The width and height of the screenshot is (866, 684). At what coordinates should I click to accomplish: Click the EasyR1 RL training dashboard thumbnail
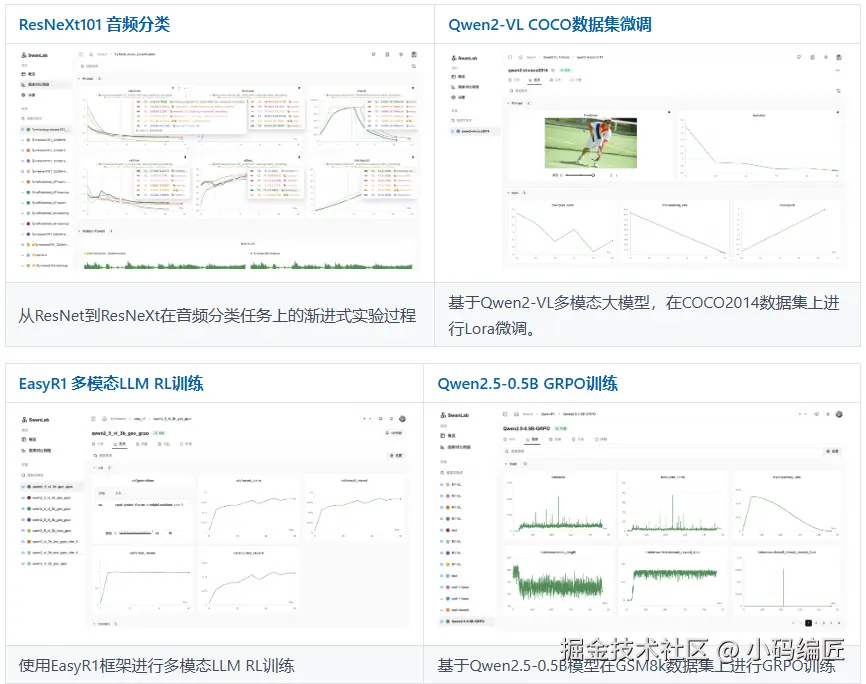pos(214,521)
